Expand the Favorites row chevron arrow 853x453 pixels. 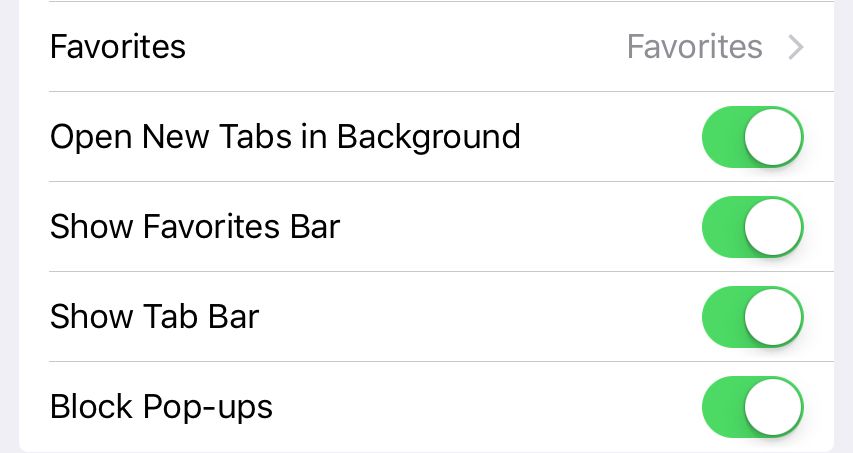coord(796,47)
